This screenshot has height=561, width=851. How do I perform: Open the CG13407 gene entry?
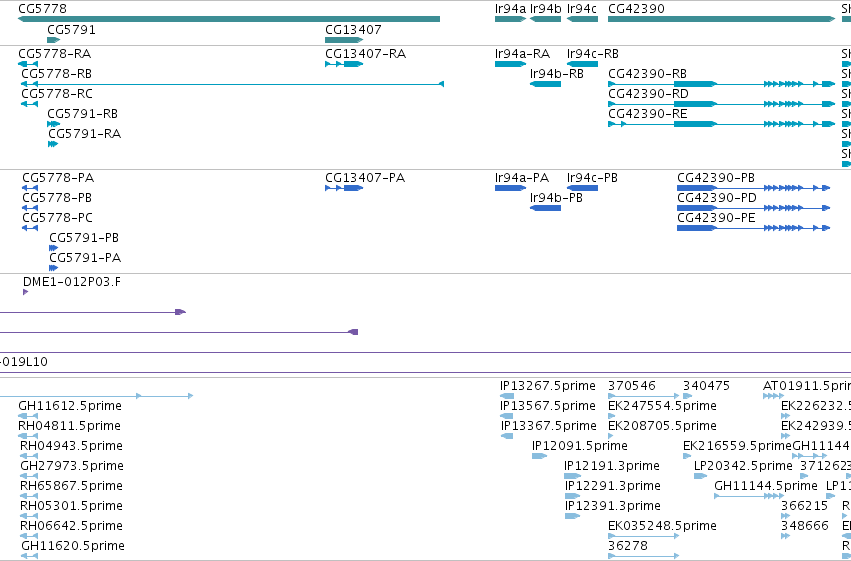pyautogui.click(x=344, y=40)
